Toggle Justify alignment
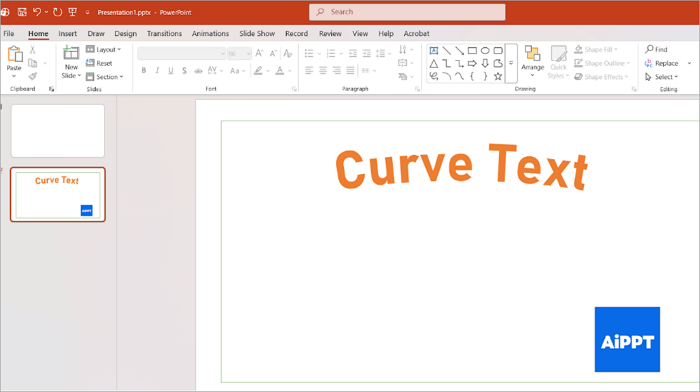The height and width of the screenshot is (392, 700). [x=350, y=71]
